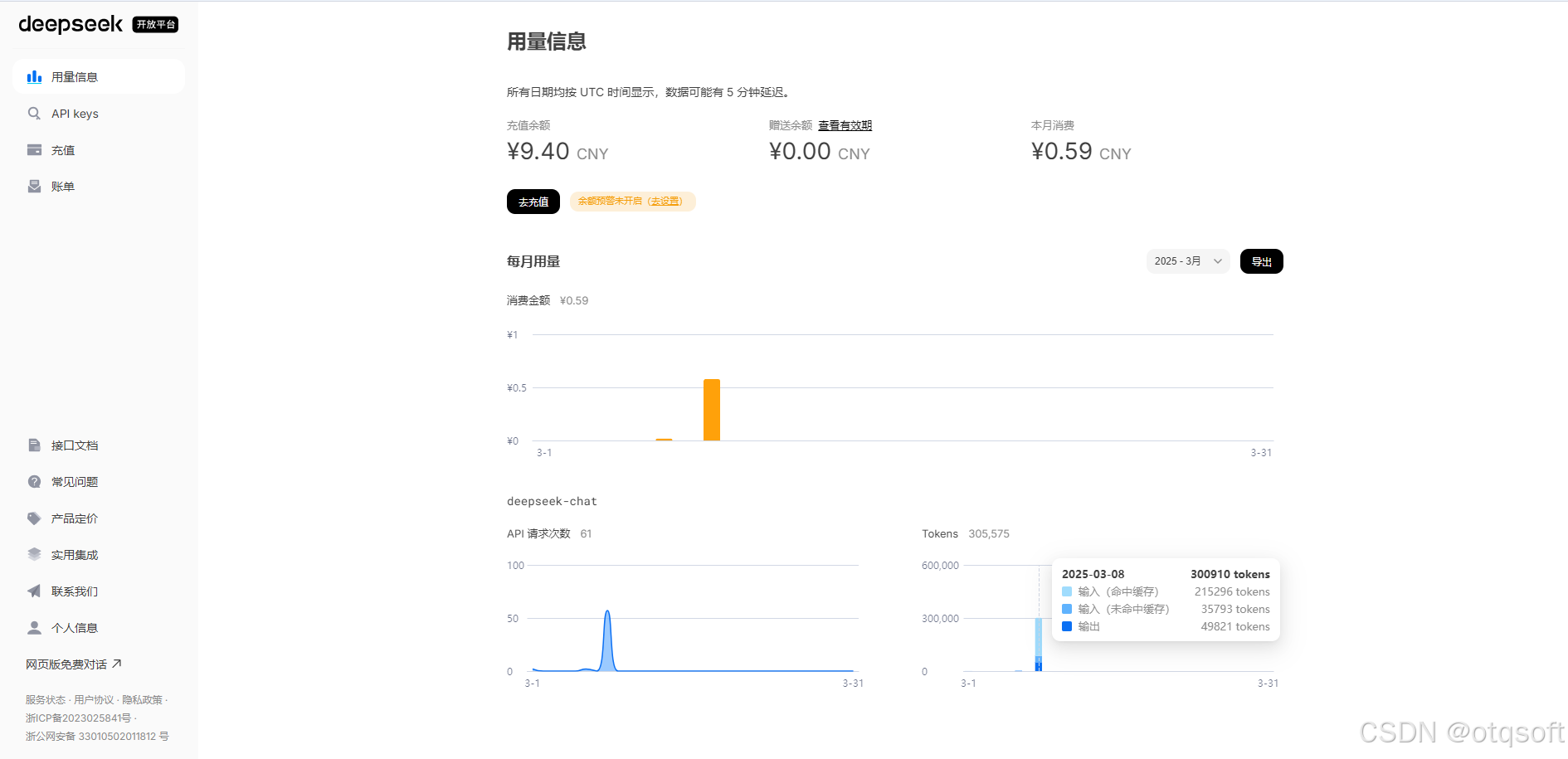Click the medium blue 输入(未命中缓存) legend swatch
Screen dimensions: 1568x759
(x=1067, y=609)
